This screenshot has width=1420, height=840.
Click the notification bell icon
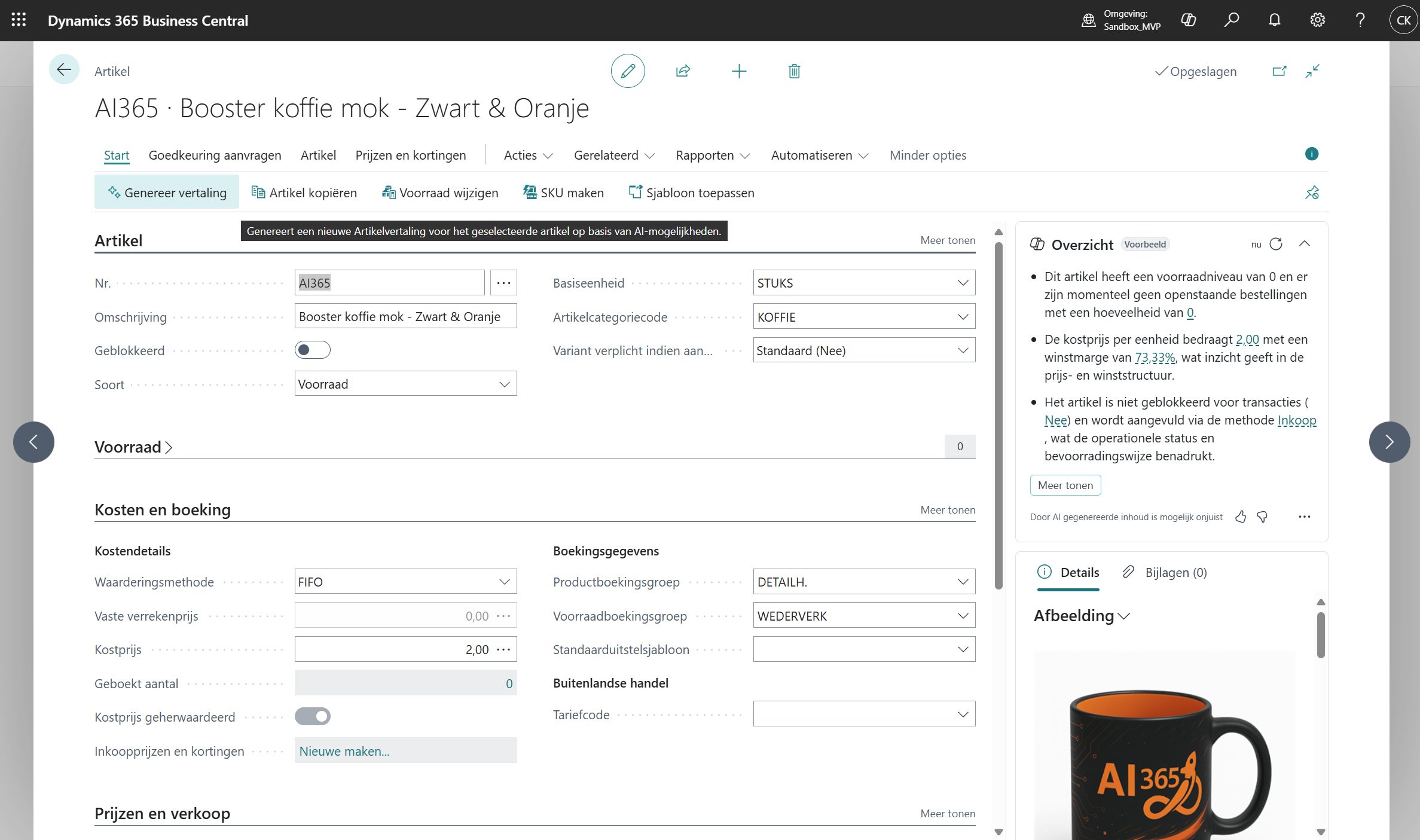click(x=1274, y=20)
